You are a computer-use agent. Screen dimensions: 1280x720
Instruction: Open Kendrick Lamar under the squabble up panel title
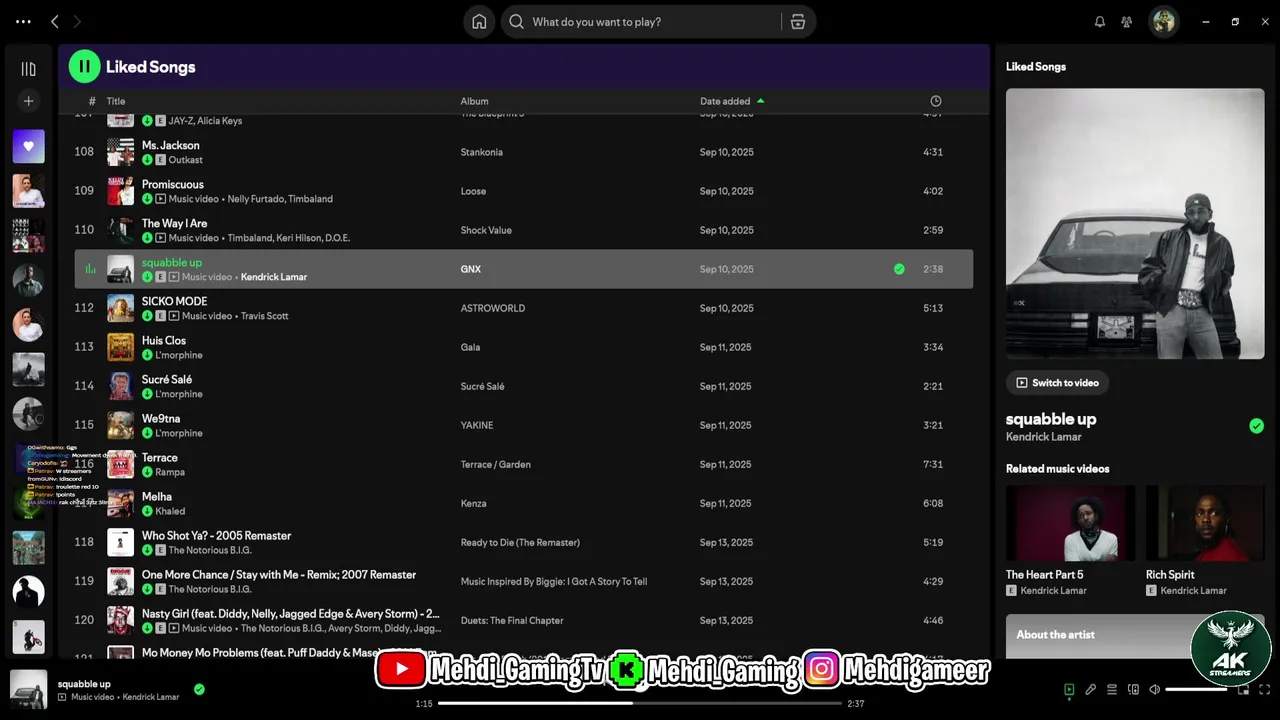click(1043, 437)
